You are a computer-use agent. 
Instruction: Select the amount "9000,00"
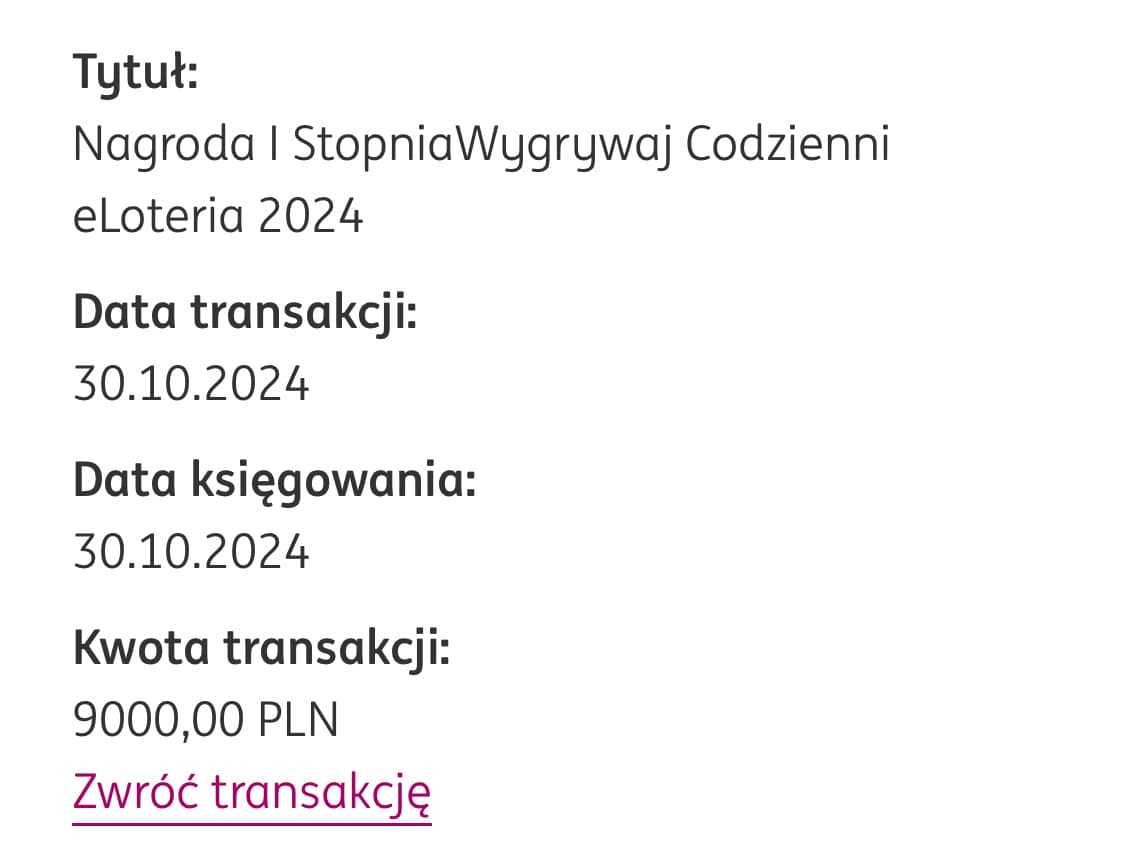click(160, 720)
